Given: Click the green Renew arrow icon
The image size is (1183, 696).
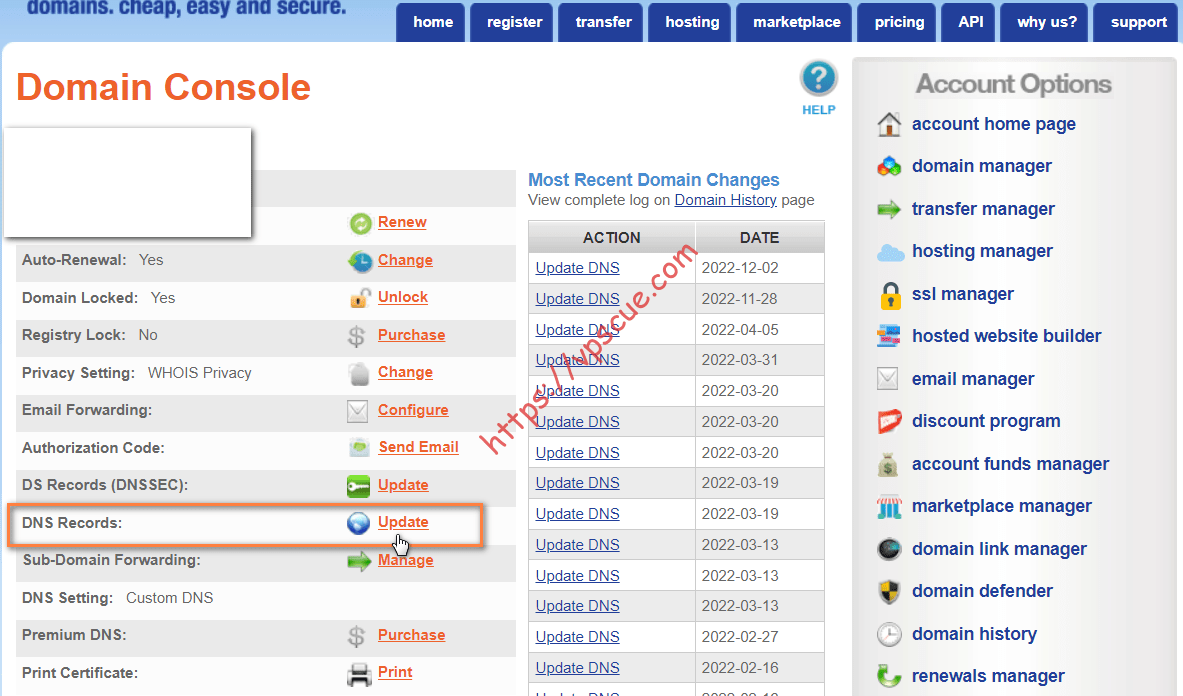Looking at the screenshot, I should [360, 223].
